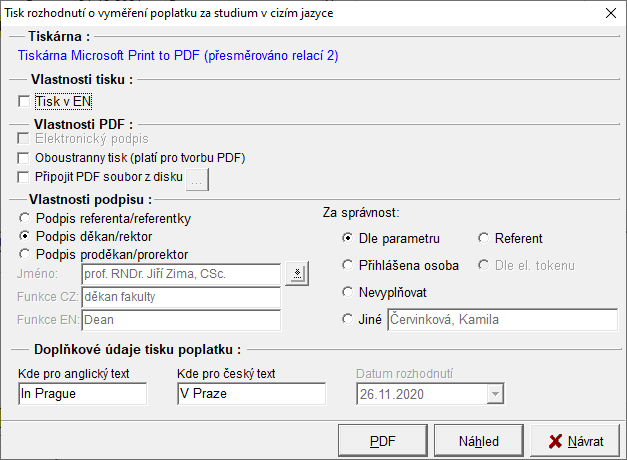Select the Nevyplňovat radio option
The image size is (627, 460).
[x=347, y=293]
